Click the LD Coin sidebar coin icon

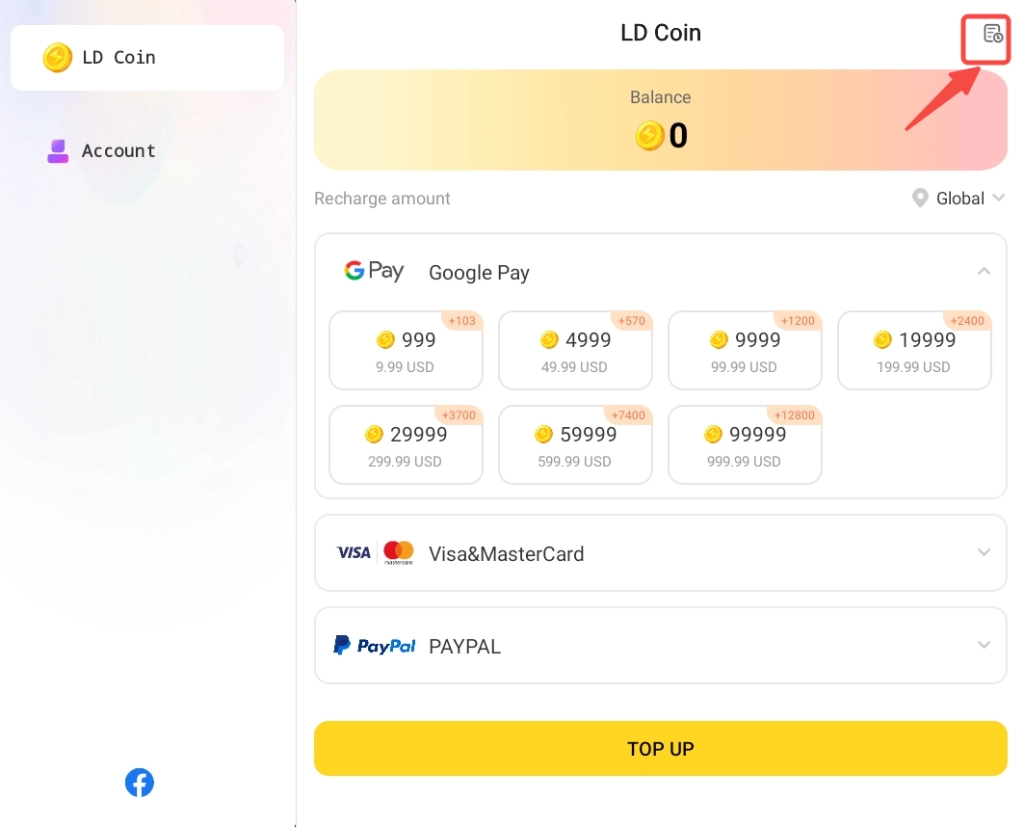57,58
